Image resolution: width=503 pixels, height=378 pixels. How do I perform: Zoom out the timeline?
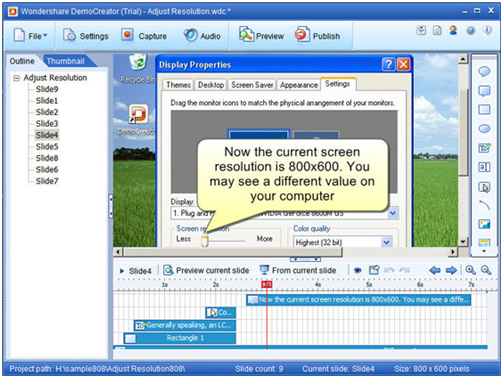(x=486, y=270)
